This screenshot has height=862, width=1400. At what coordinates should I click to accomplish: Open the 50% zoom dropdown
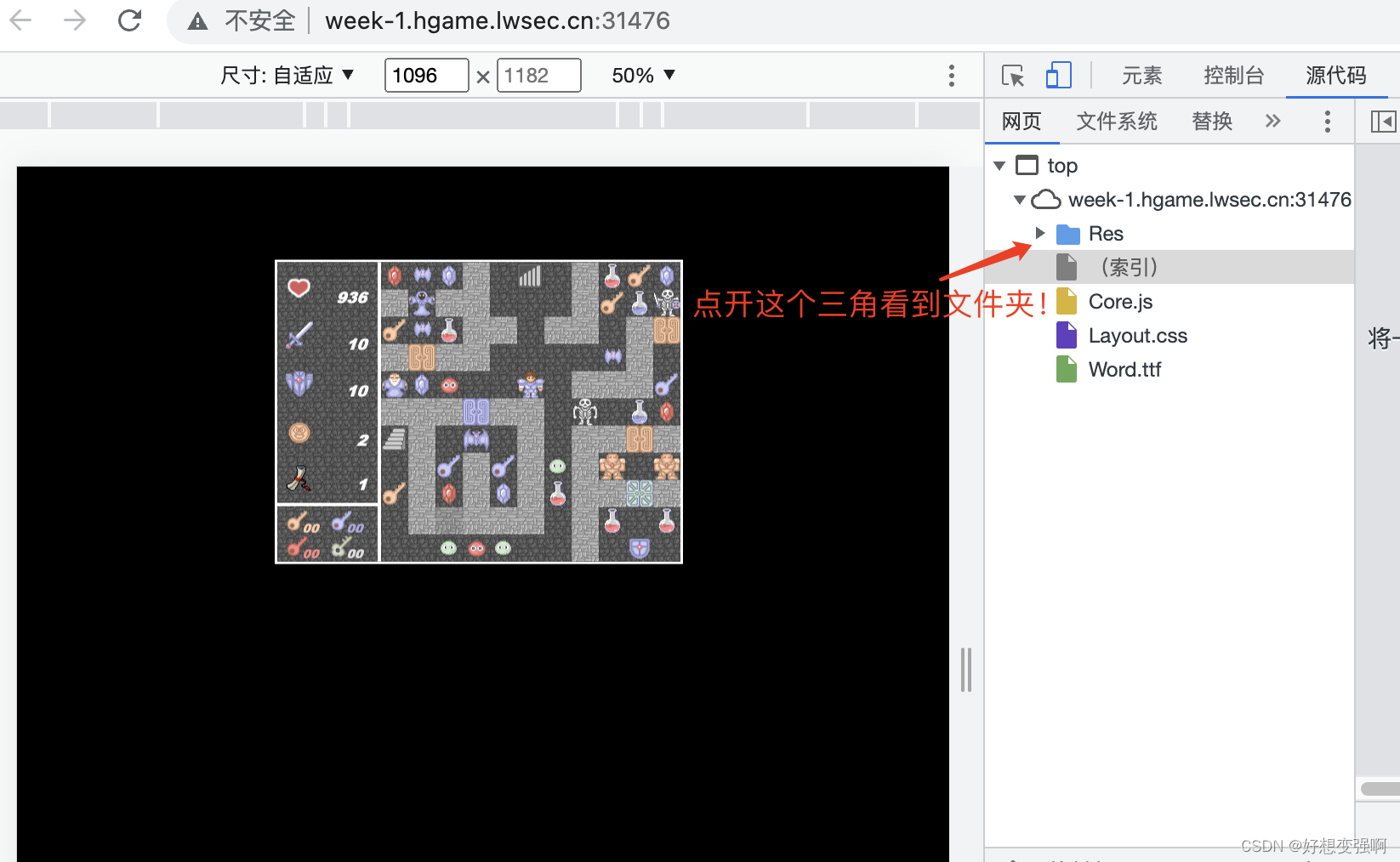point(643,76)
